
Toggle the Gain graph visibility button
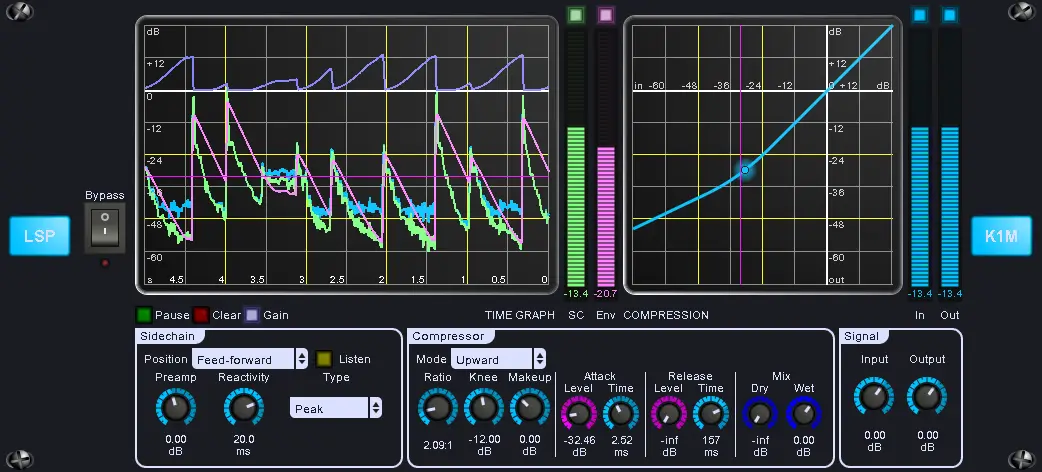[252, 315]
